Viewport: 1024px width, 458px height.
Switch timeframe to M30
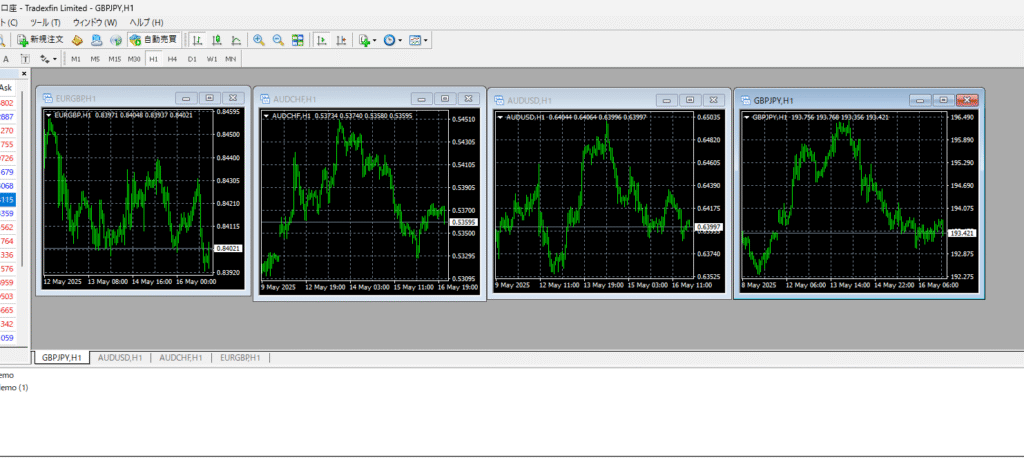point(134,59)
